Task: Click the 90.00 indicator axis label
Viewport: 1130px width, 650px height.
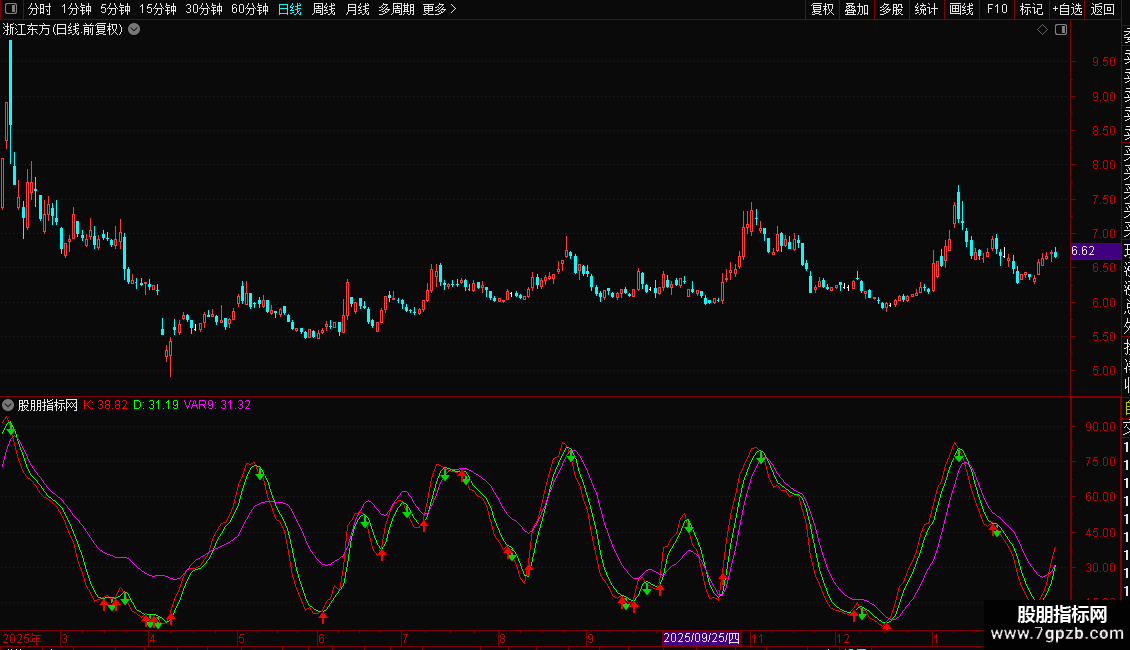Action: tap(1100, 427)
